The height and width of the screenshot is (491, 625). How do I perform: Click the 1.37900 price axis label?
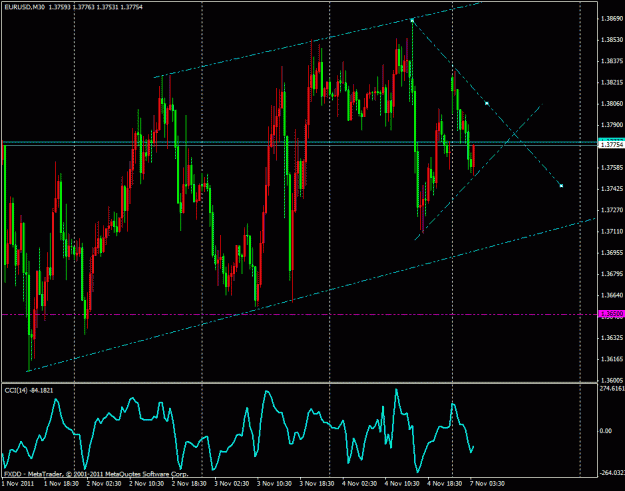point(612,125)
